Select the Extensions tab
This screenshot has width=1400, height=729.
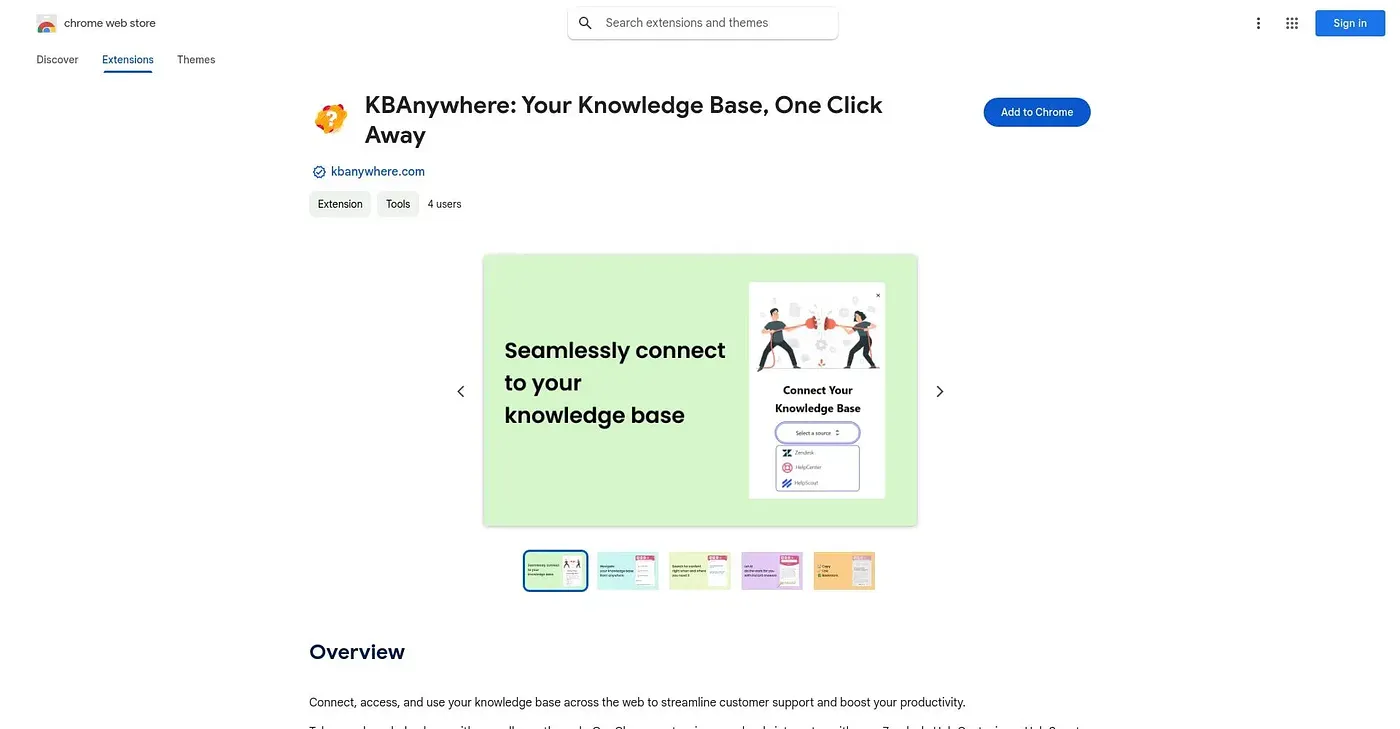pos(128,60)
